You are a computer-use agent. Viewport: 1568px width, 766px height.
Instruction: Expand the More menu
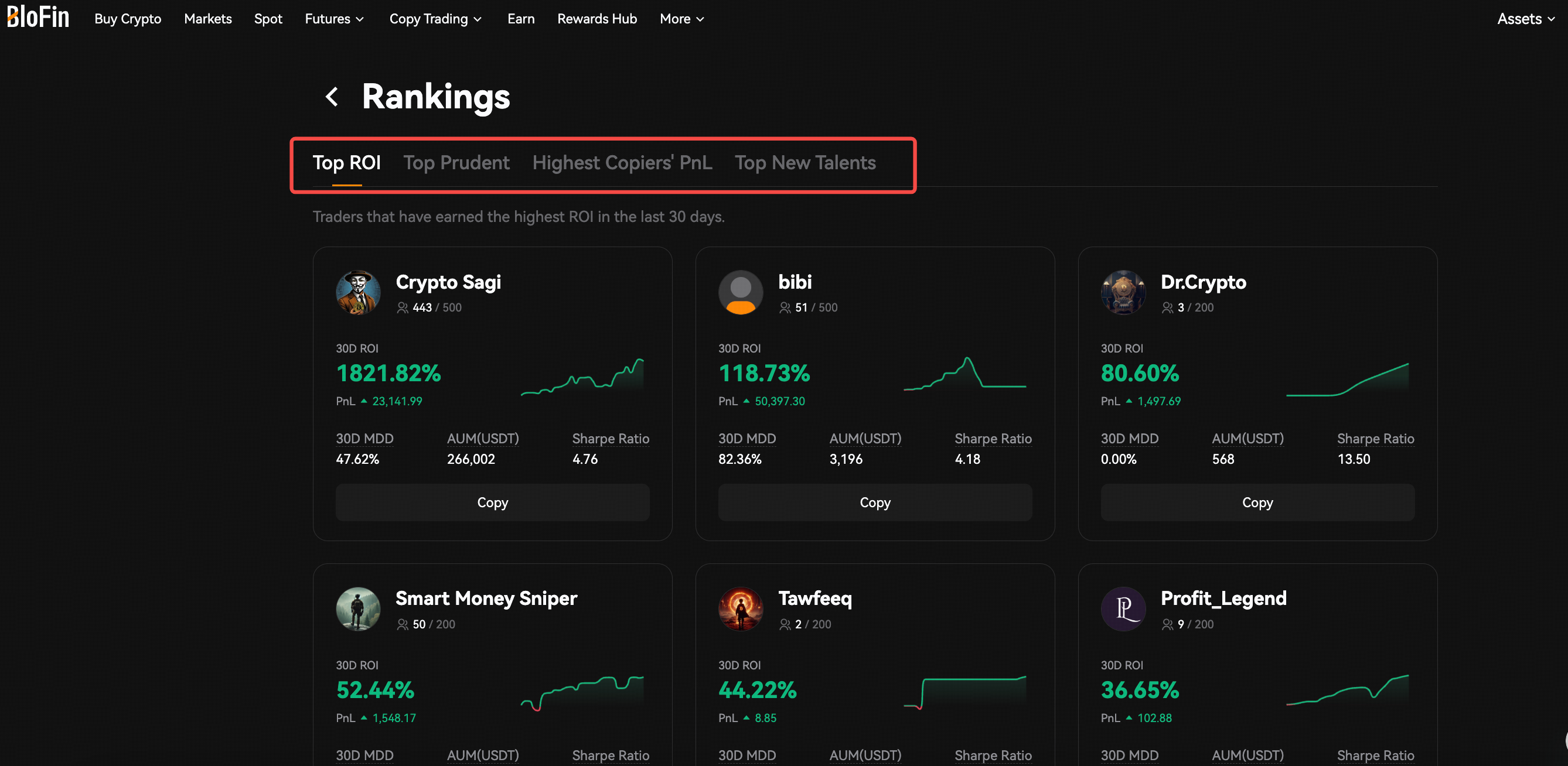(681, 19)
